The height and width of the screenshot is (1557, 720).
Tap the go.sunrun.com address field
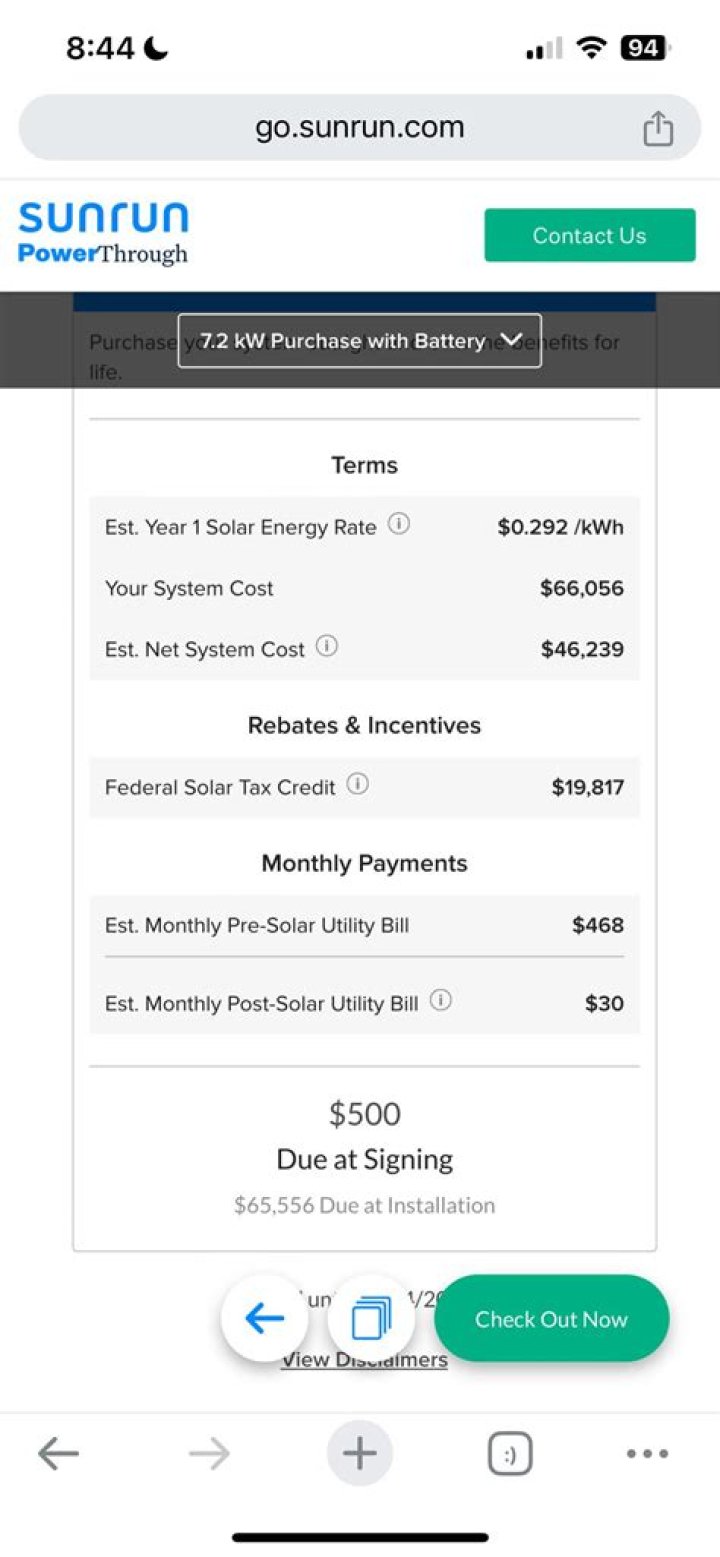360,128
